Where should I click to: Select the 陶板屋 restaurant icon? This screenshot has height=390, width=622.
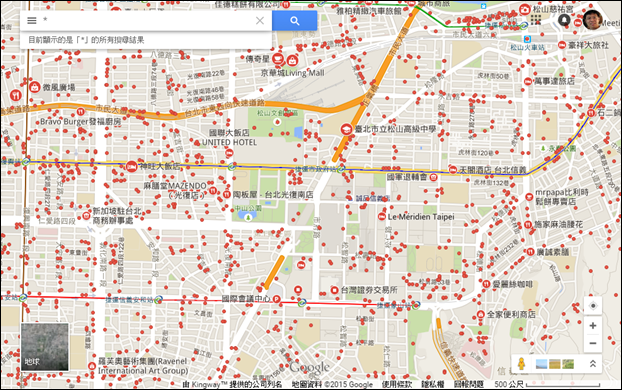pos(226,194)
